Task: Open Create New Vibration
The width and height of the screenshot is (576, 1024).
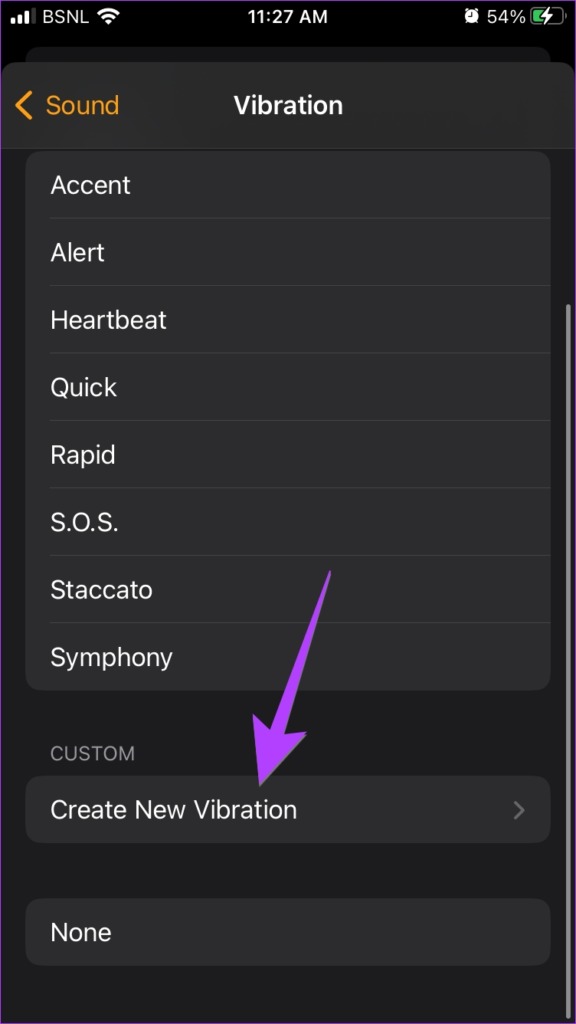Action: [x=288, y=810]
